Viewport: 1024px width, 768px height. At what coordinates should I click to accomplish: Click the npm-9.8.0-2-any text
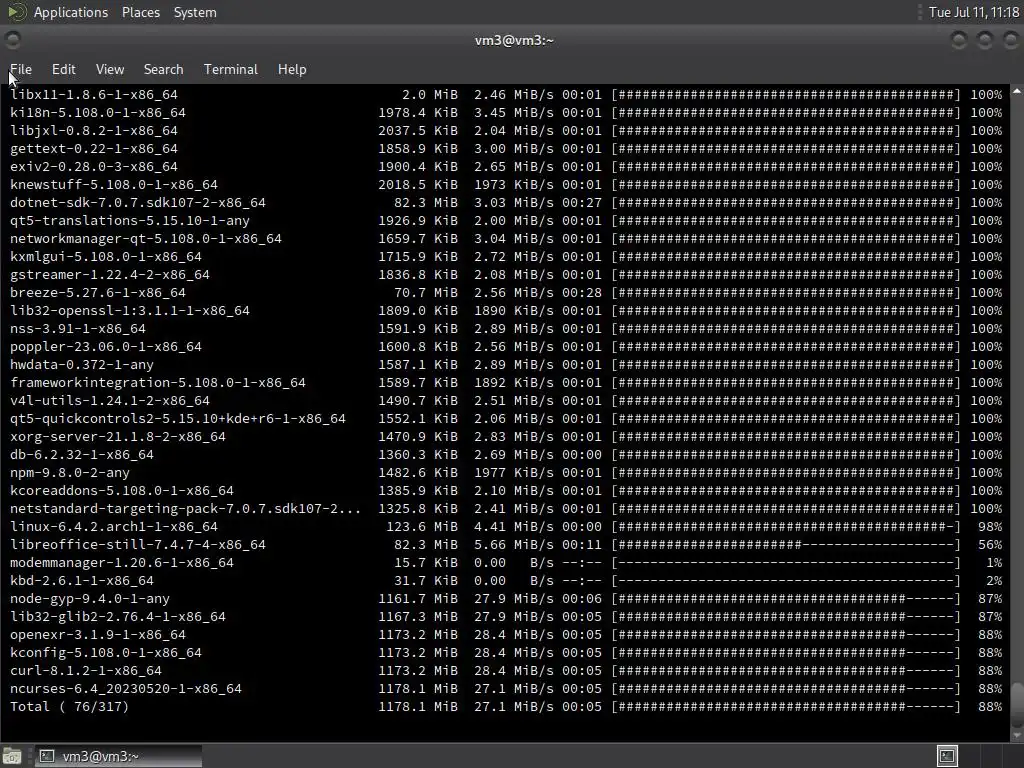point(70,473)
